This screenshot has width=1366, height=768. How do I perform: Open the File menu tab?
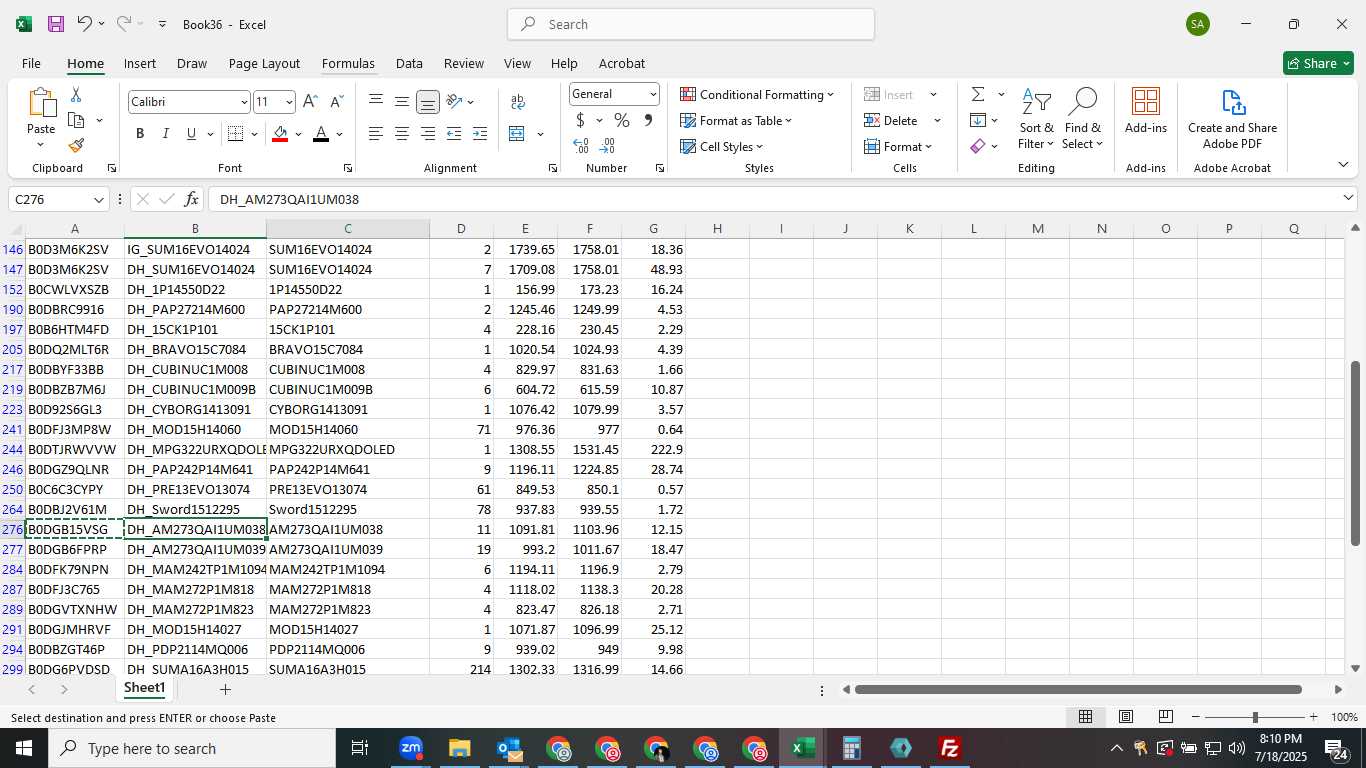coord(31,63)
